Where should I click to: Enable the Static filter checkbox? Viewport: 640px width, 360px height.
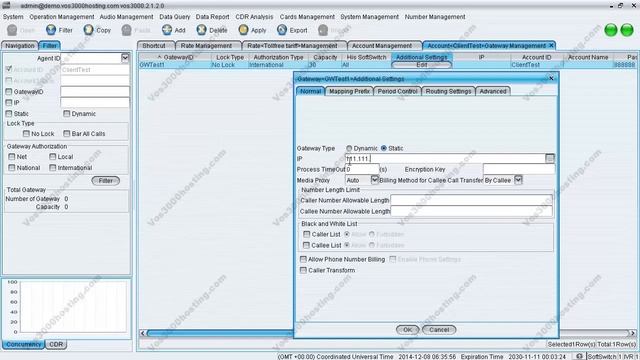tap(9, 113)
